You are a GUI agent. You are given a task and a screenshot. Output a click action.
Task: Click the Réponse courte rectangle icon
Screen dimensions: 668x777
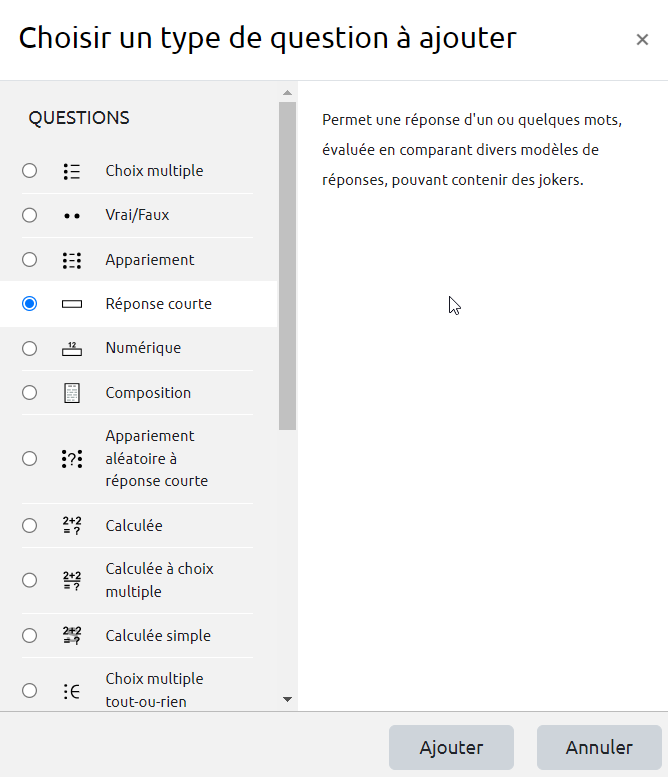71,304
